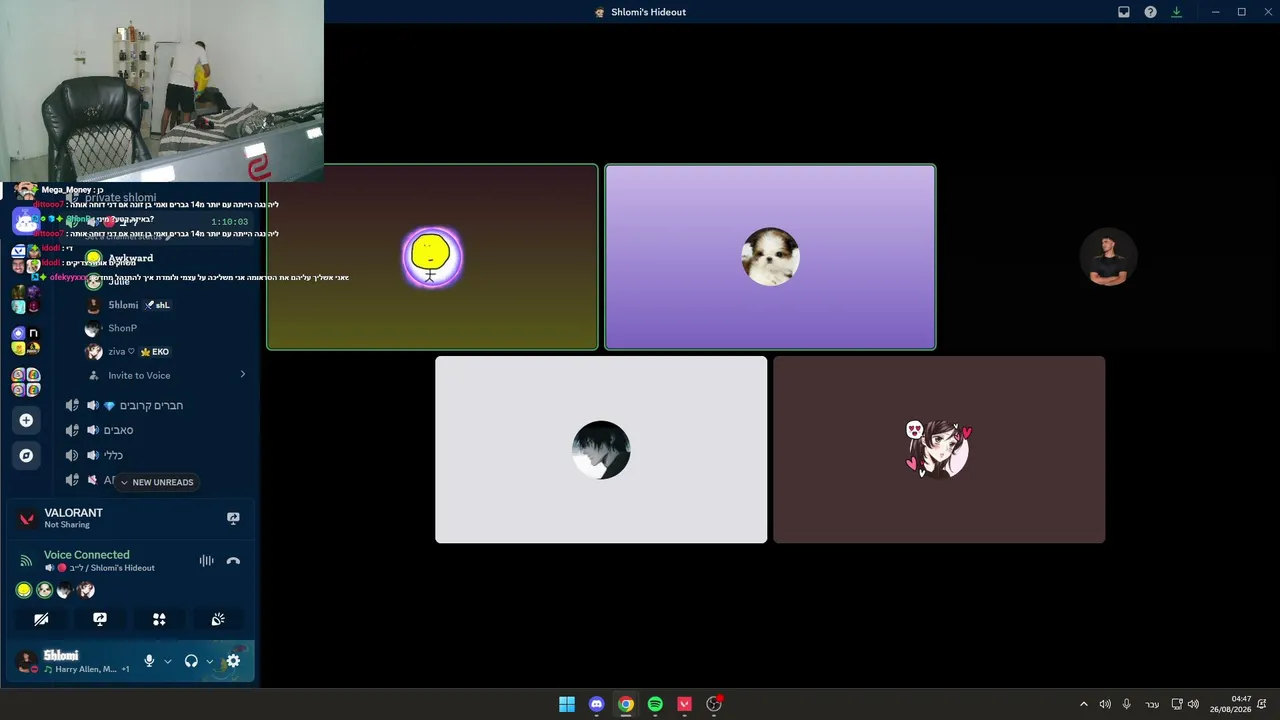Open the soundboard button
Image resolution: width=1280 pixels, height=720 pixels.
[218, 619]
